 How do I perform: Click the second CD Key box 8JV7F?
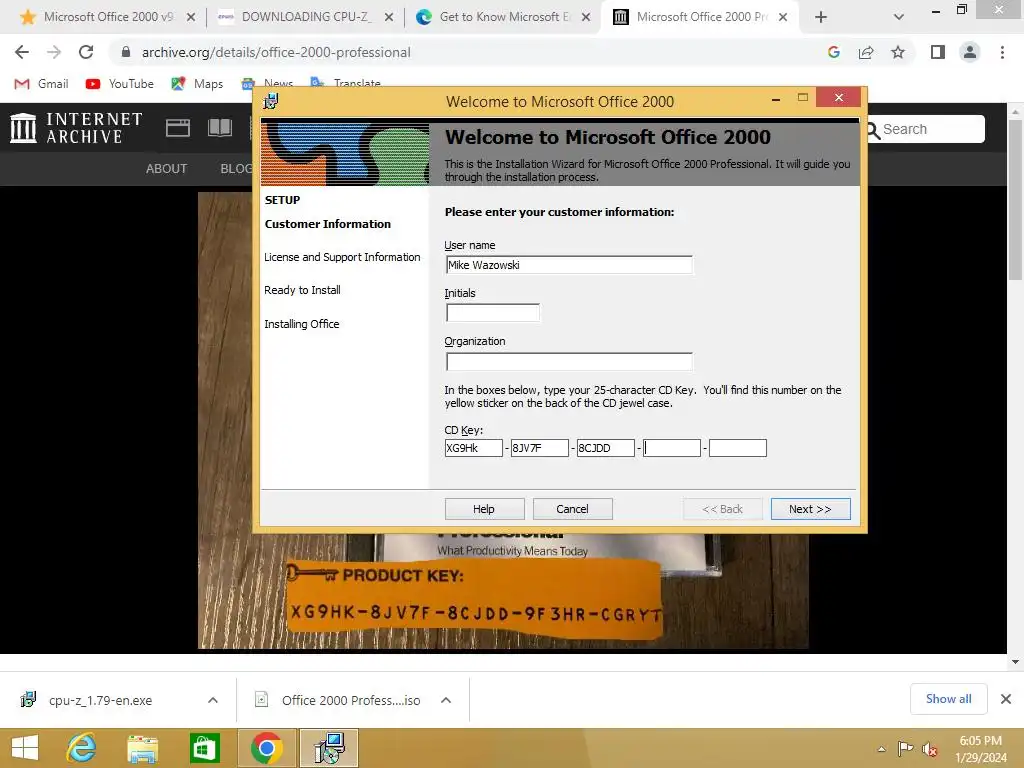(x=539, y=448)
